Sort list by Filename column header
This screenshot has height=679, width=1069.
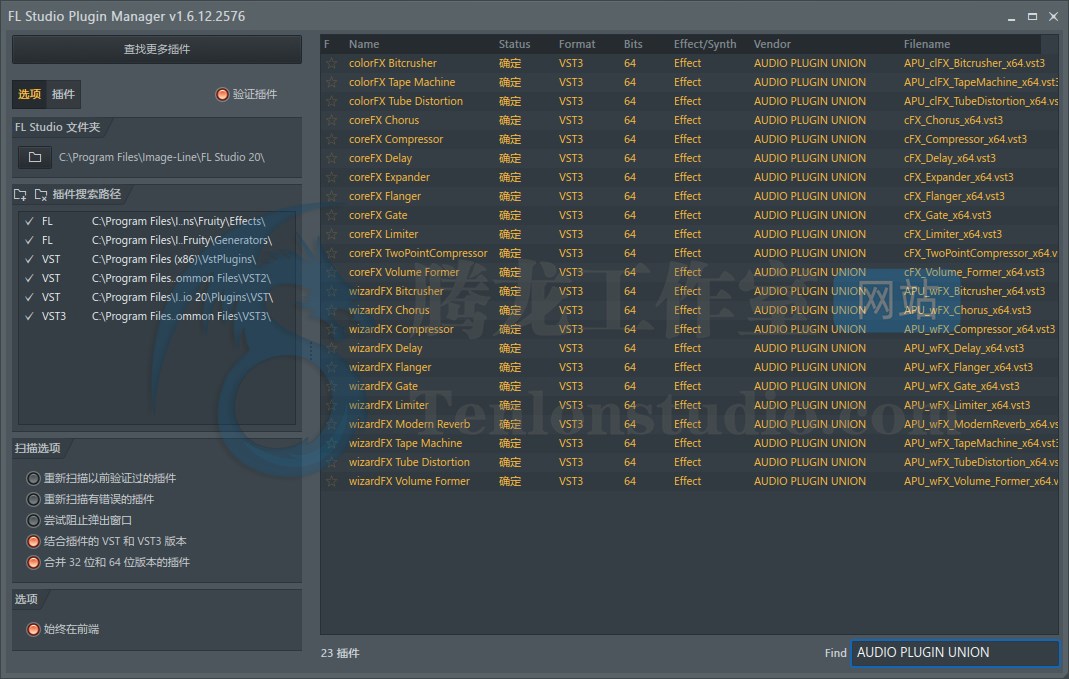tap(927, 44)
